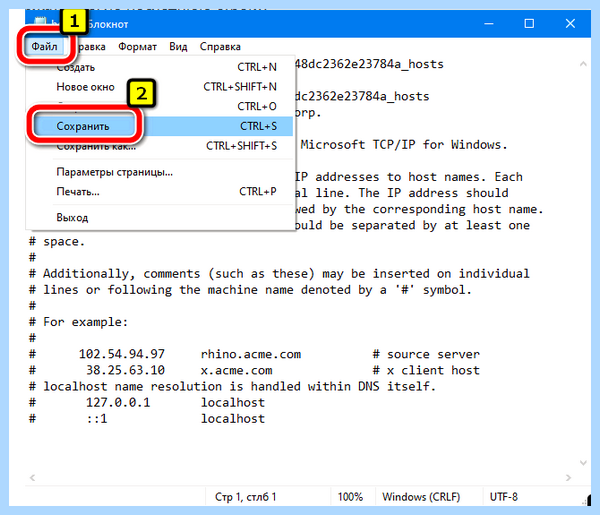Click the localhost name resolution line
600x515 pixels.
pyautogui.click(x=233, y=386)
